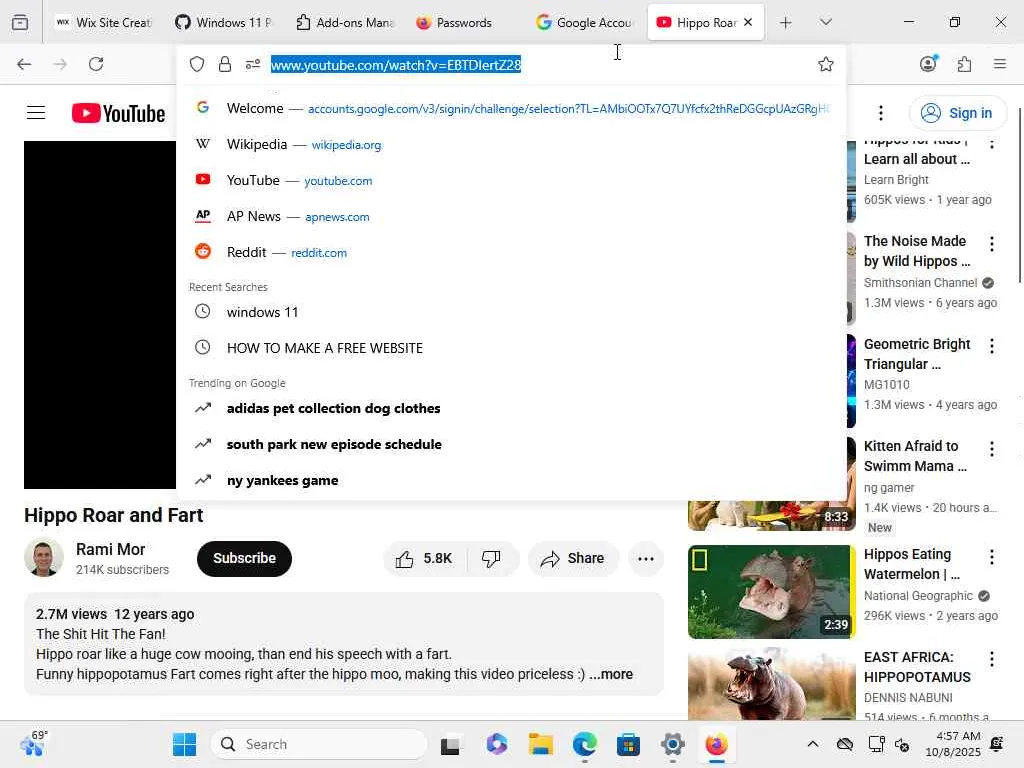1024x768 pixels.
Task: Open tracking protection shield icon
Action: pos(197,64)
